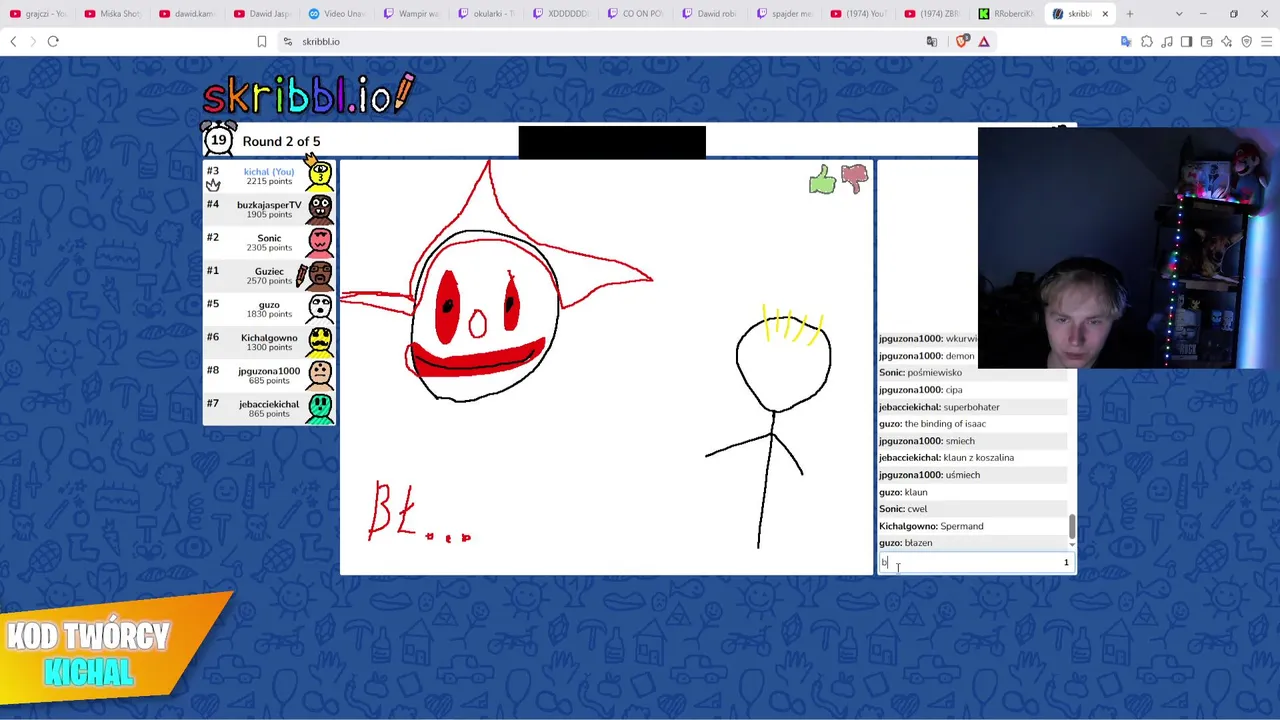This screenshot has width=1280, height=720.
Task: Go back in browser history
Action: point(13,41)
